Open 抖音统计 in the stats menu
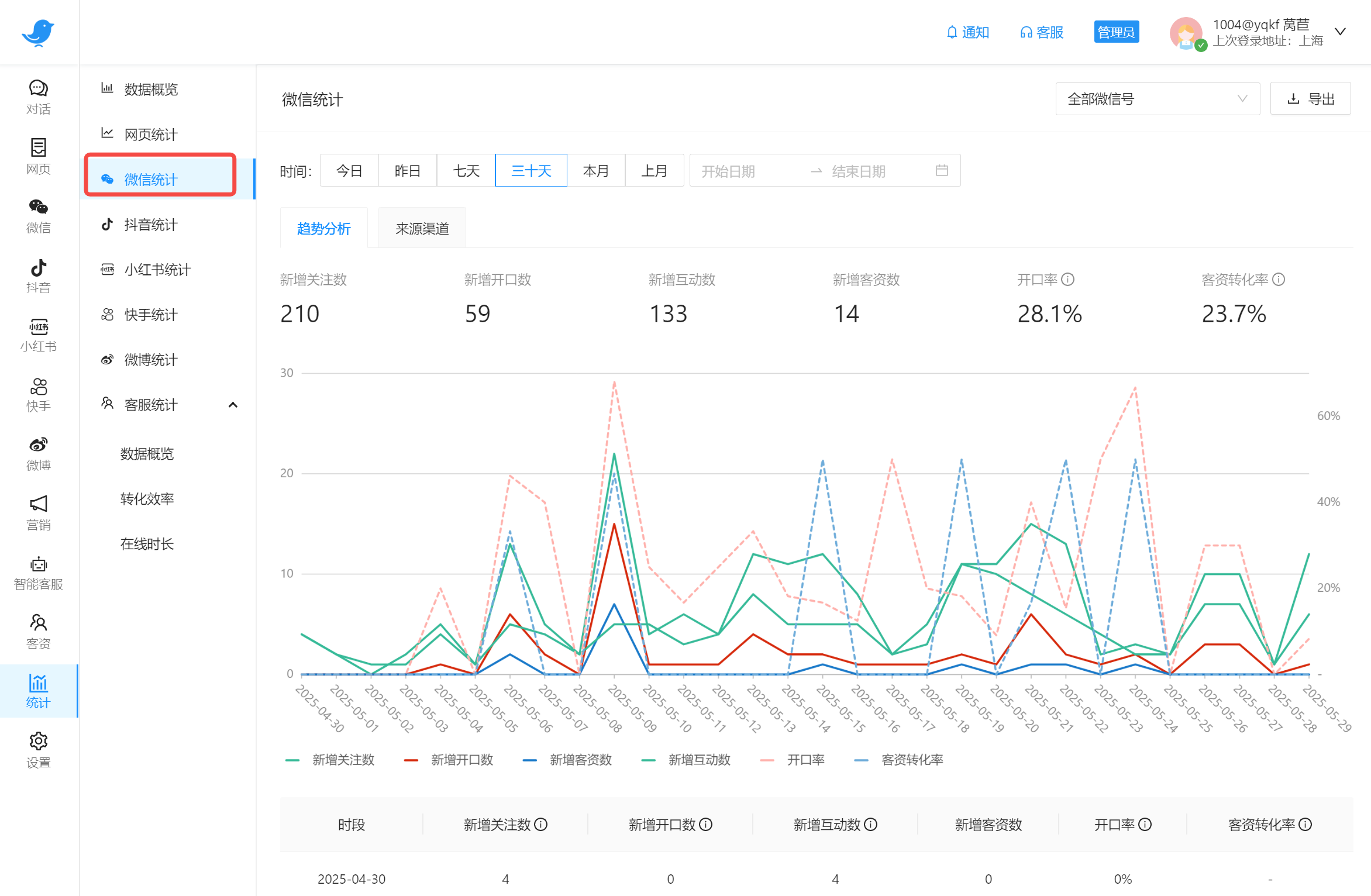1371x896 pixels. pos(151,225)
